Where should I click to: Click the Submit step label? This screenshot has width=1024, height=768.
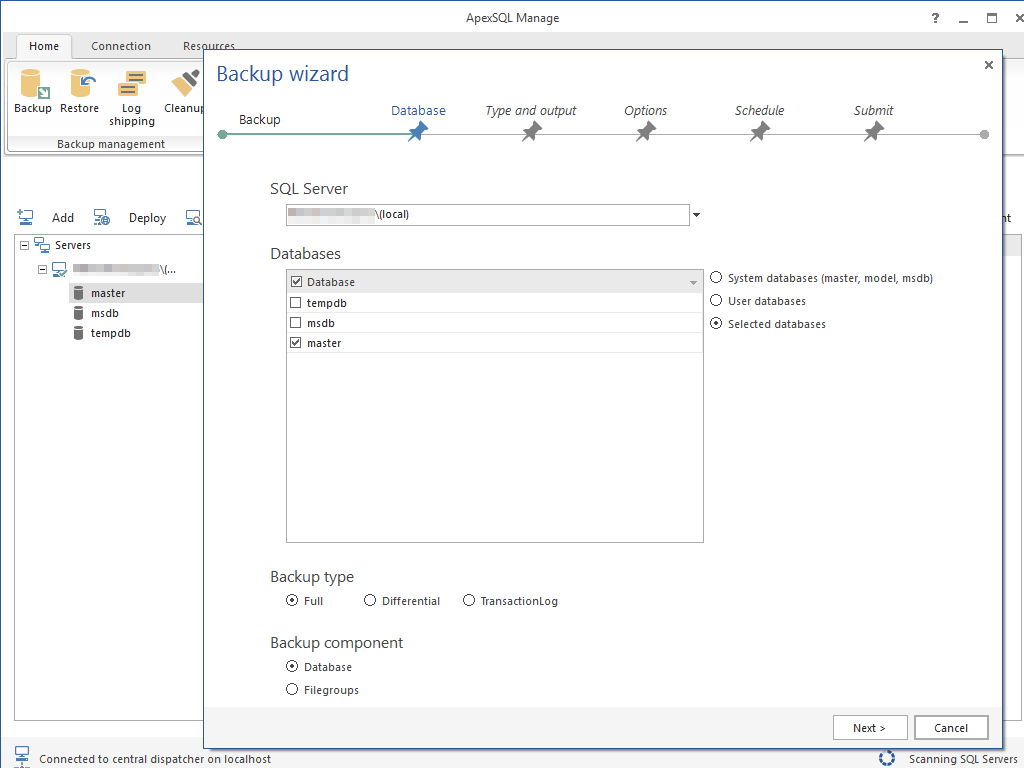[x=873, y=110]
